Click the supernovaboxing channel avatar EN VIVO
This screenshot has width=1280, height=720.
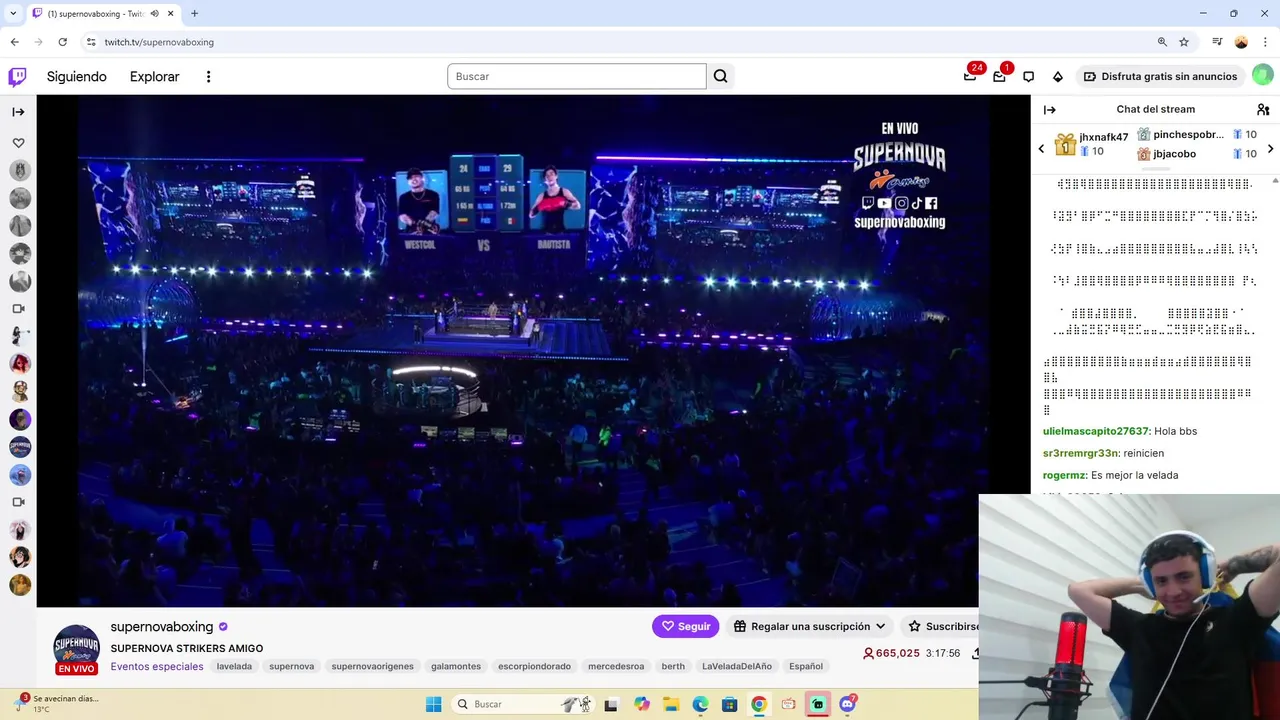pos(76,649)
